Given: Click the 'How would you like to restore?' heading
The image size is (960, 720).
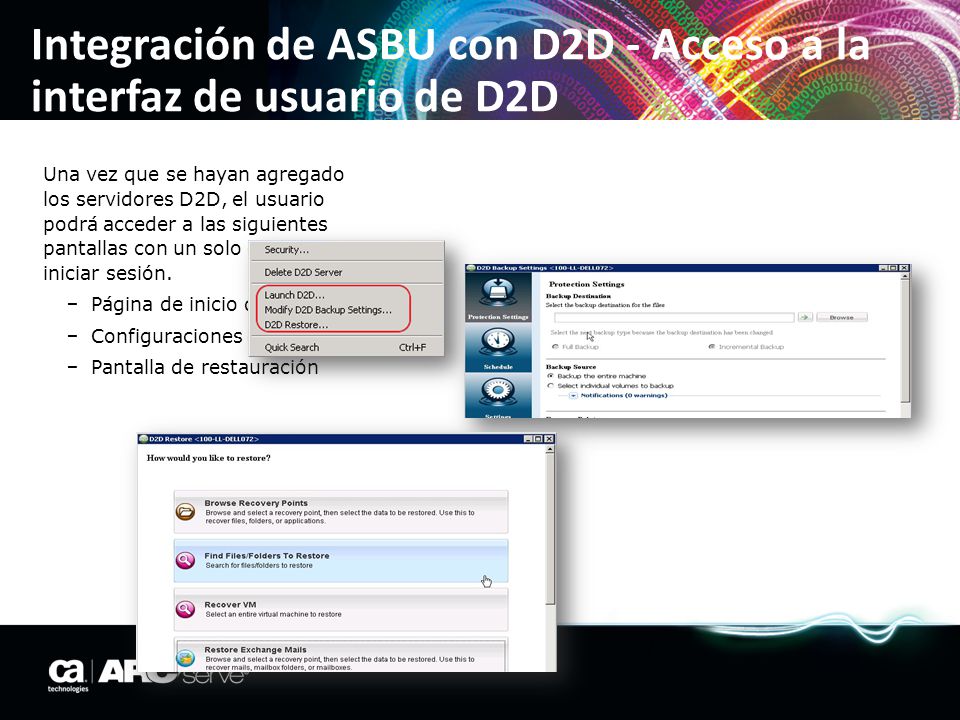Looking at the screenshot, I should coord(208,458).
